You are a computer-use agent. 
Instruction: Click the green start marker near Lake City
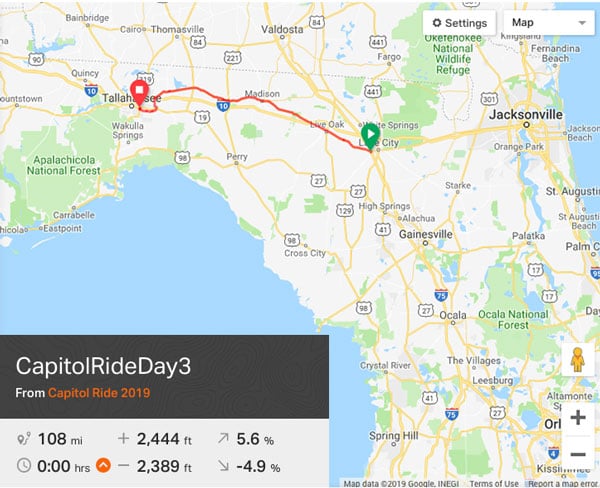(370, 134)
